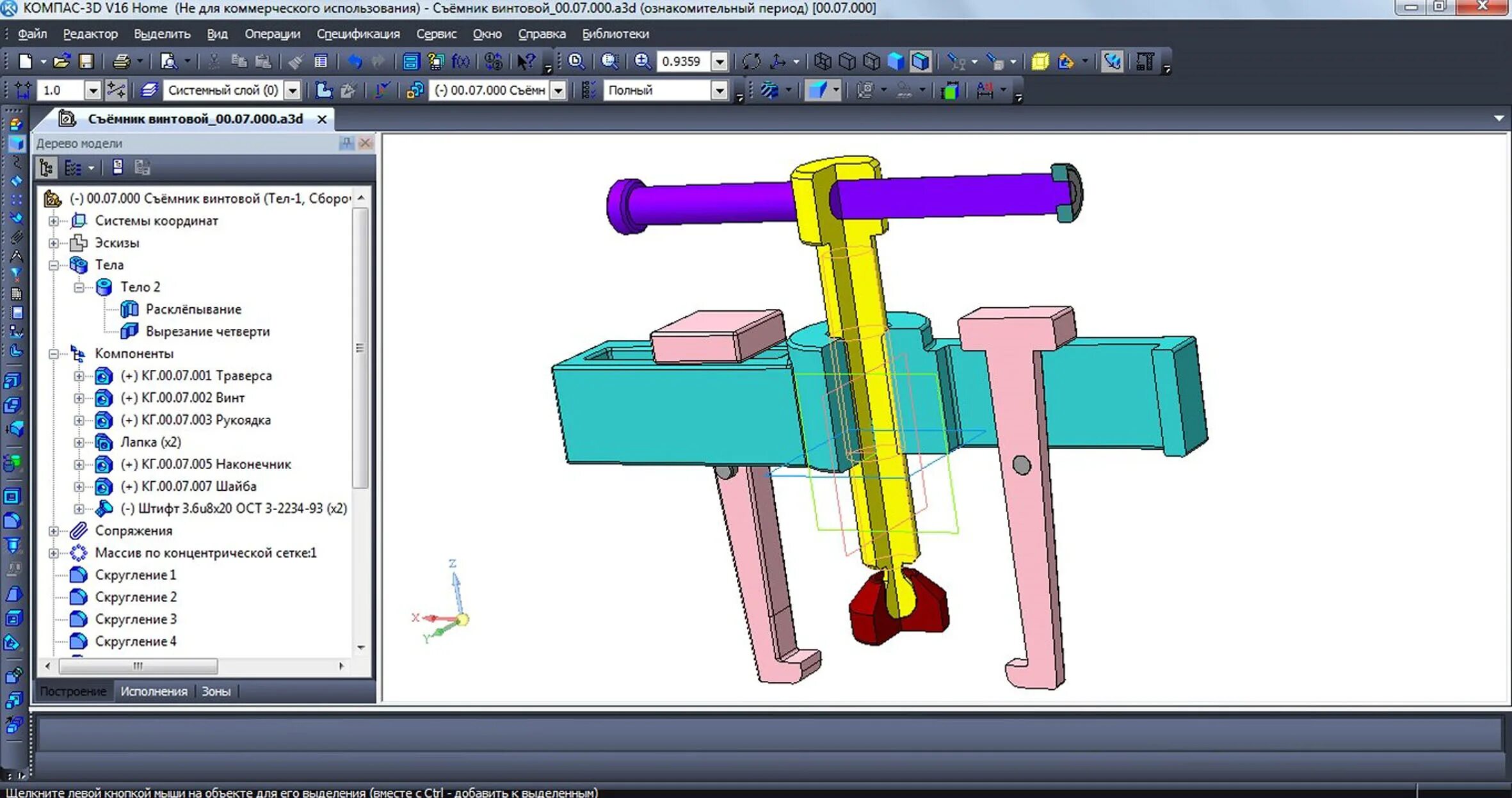Switch to the Исполнения tab
The height and width of the screenshot is (798, 1512).
pyautogui.click(x=154, y=691)
